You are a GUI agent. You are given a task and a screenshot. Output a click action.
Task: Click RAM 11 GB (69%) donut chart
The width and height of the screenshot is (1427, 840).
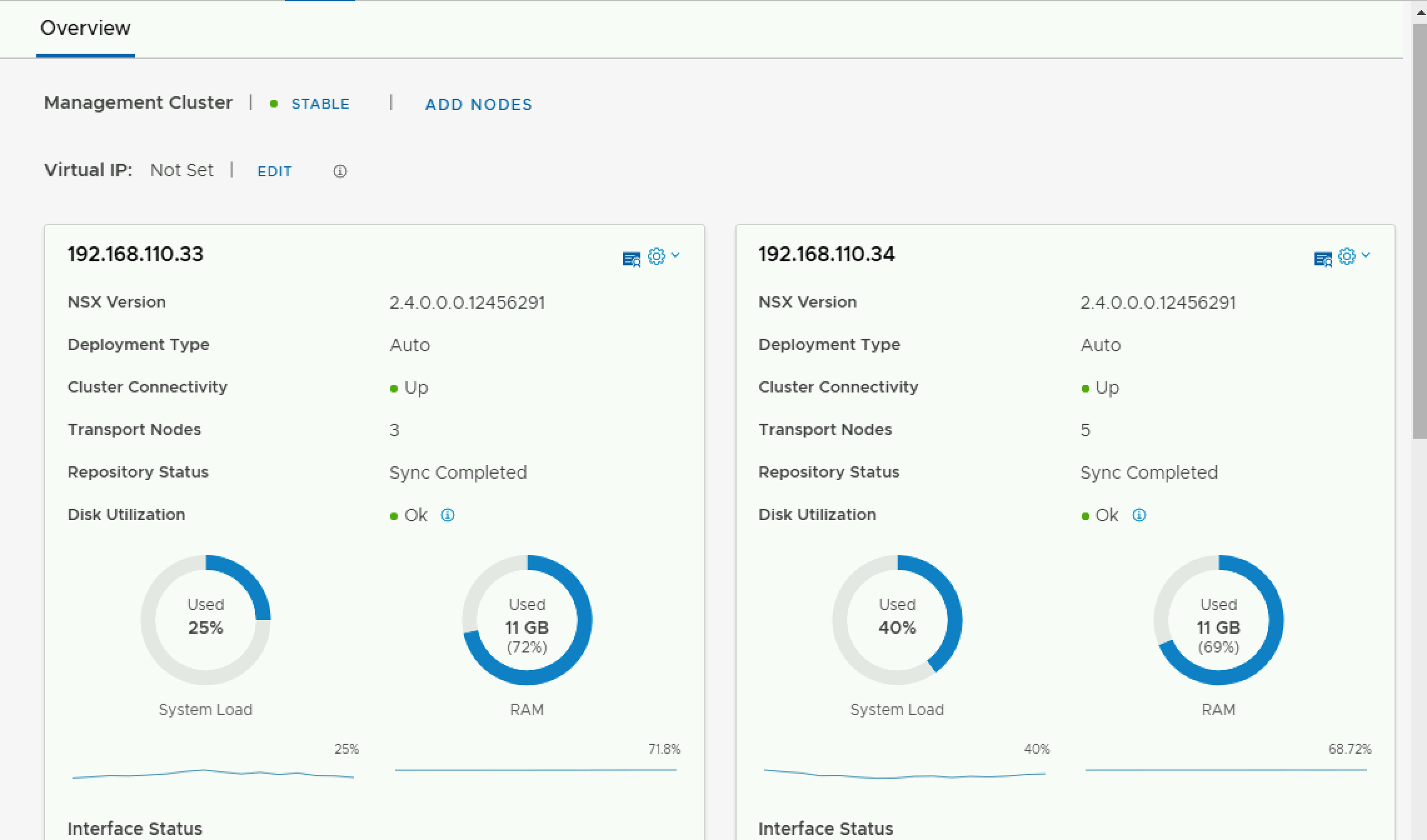1219,619
